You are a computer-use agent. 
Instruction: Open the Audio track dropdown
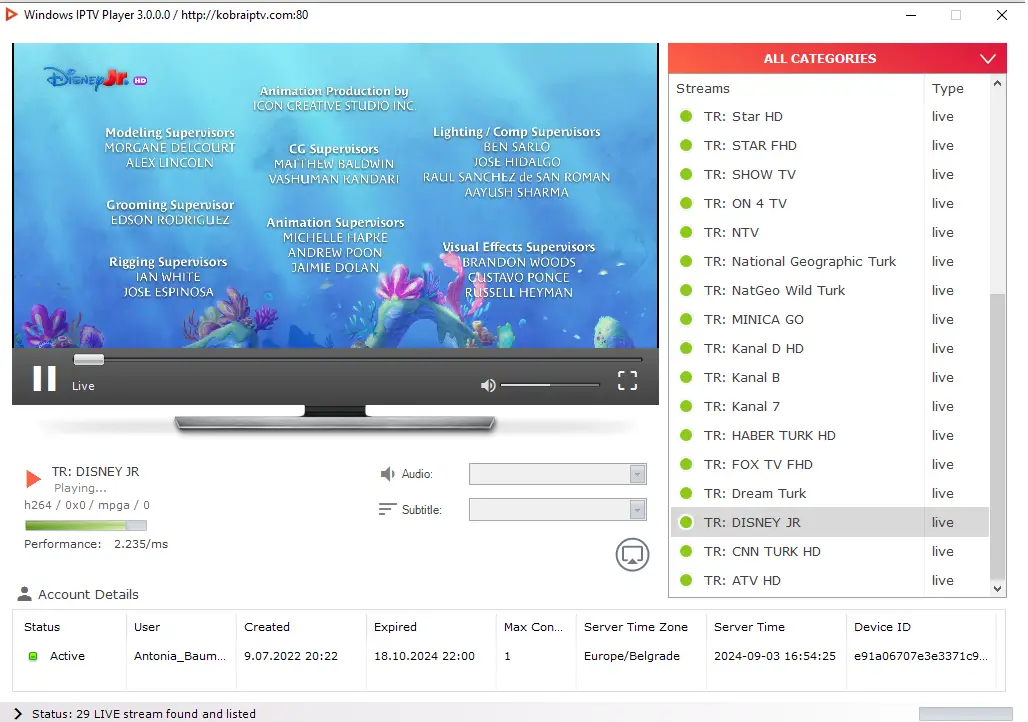click(x=557, y=474)
